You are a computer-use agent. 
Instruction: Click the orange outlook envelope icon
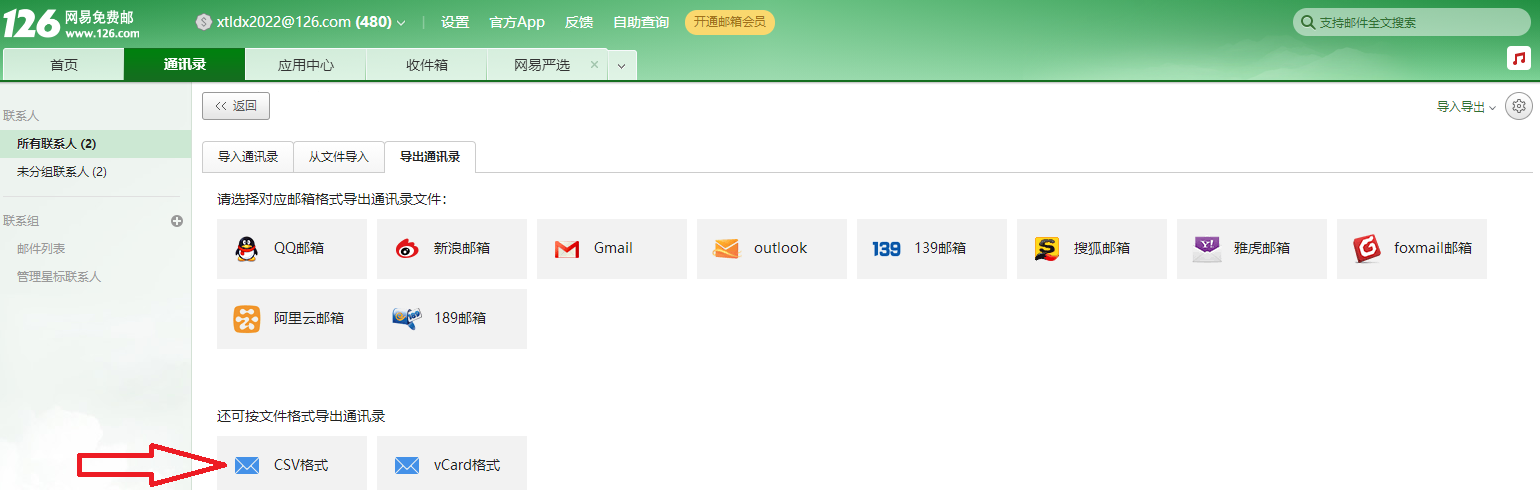[x=726, y=249]
